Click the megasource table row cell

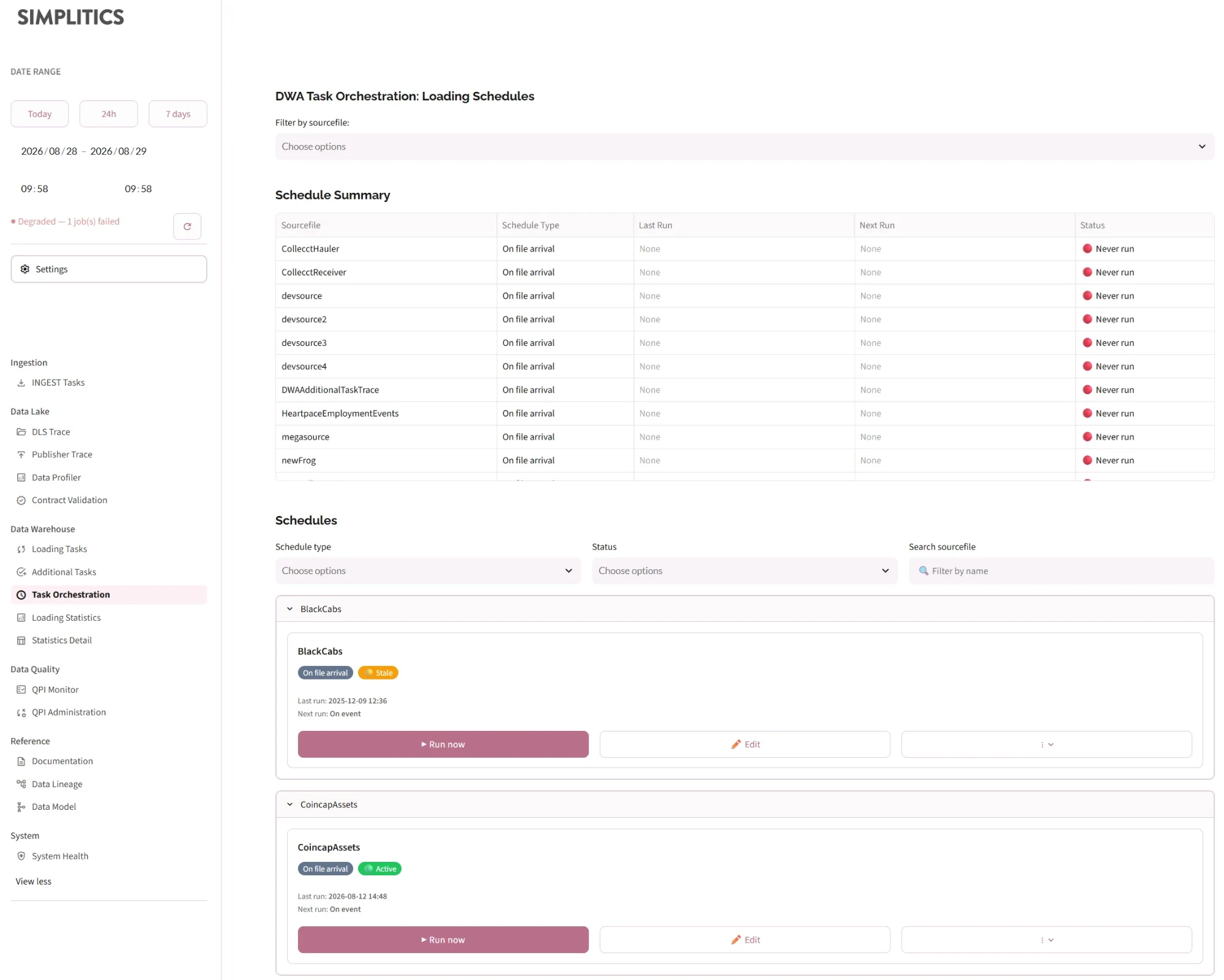[x=386, y=437]
